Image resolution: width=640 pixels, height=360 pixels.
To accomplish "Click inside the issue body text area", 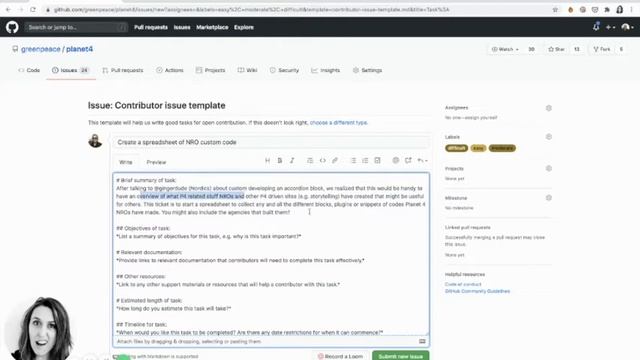I will pyautogui.click(x=271, y=254).
